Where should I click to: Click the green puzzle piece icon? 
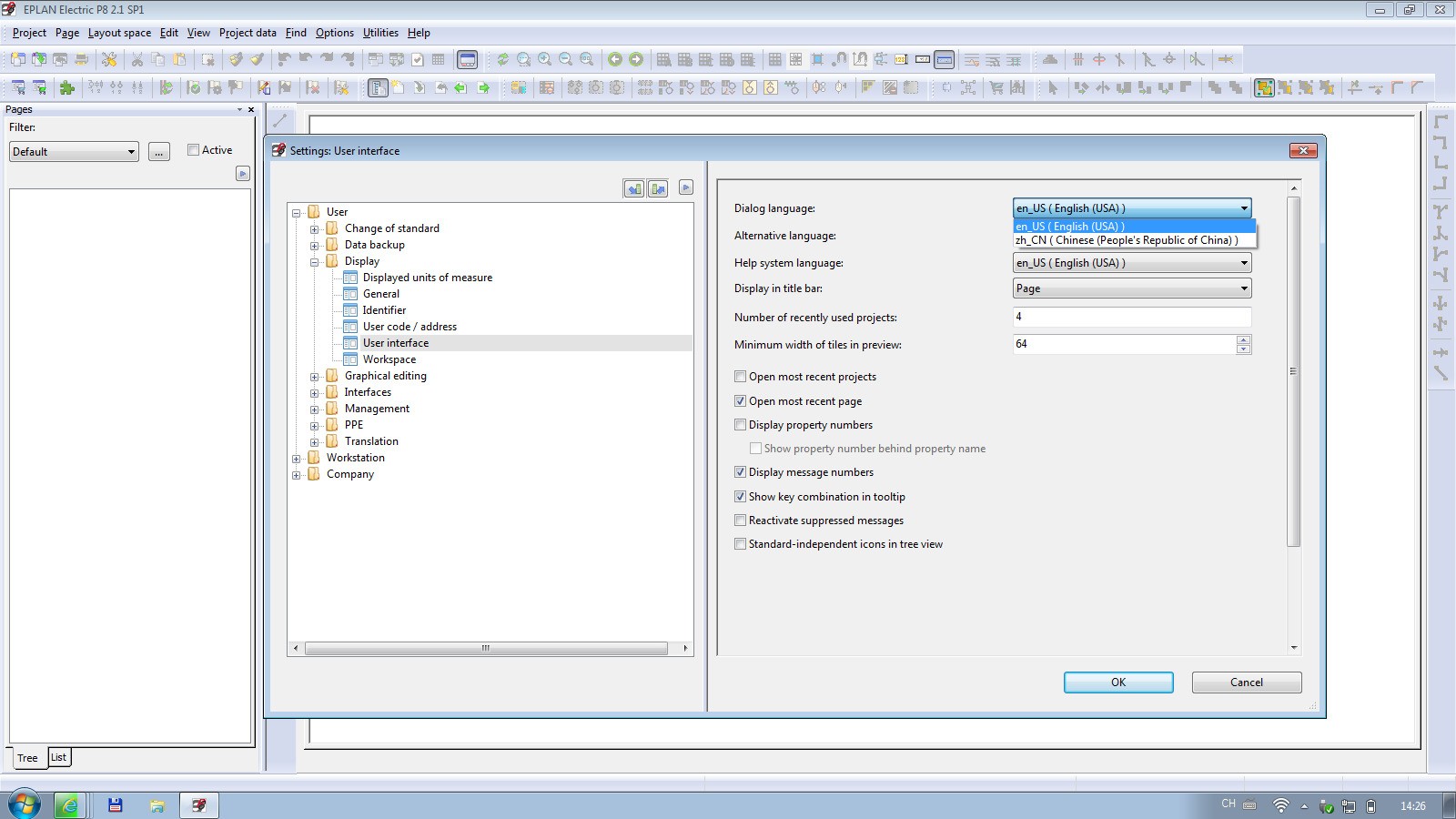66,88
